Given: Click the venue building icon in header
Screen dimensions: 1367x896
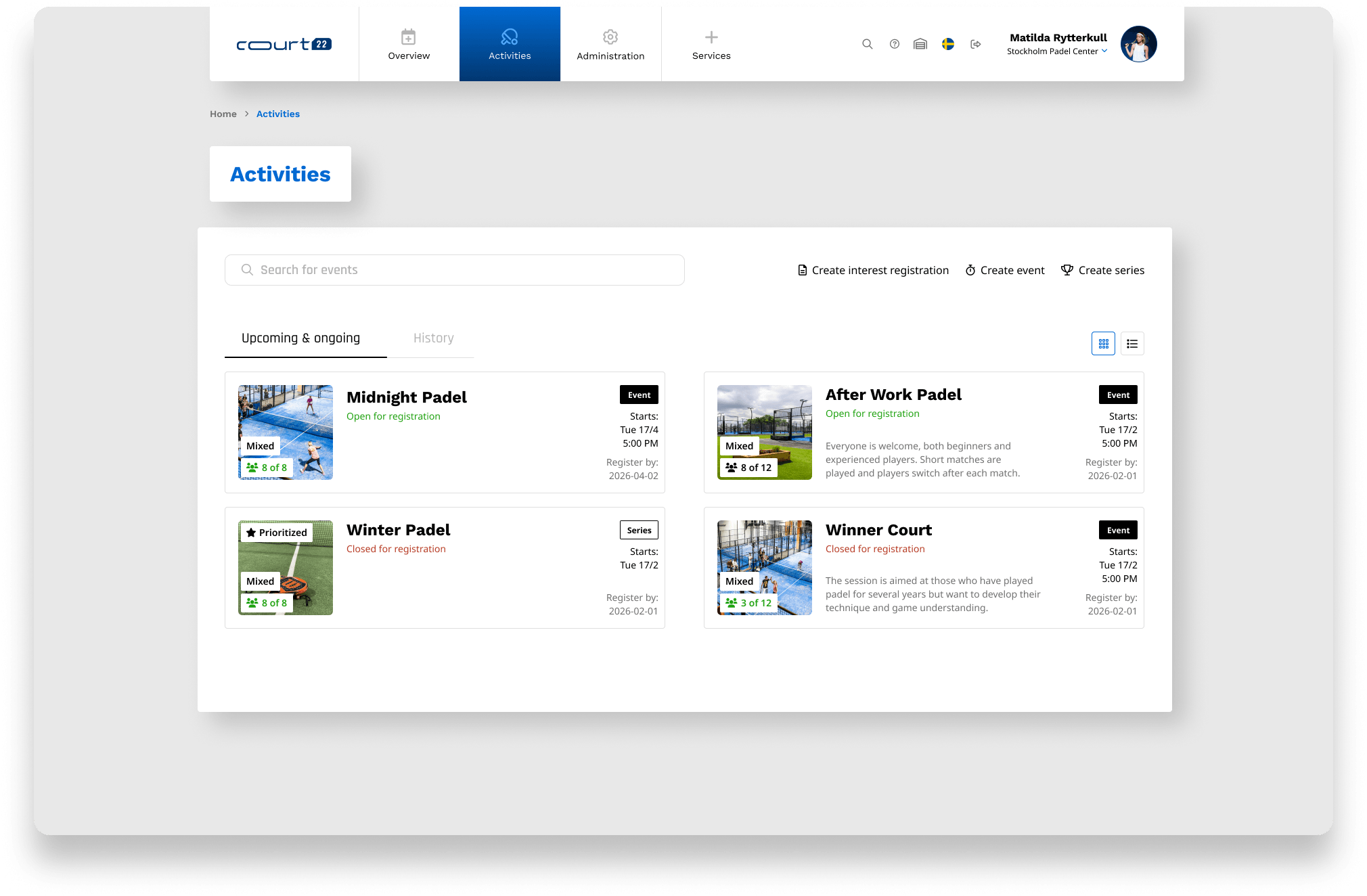Looking at the screenshot, I should pyautogui.click(x=920, y=44).
